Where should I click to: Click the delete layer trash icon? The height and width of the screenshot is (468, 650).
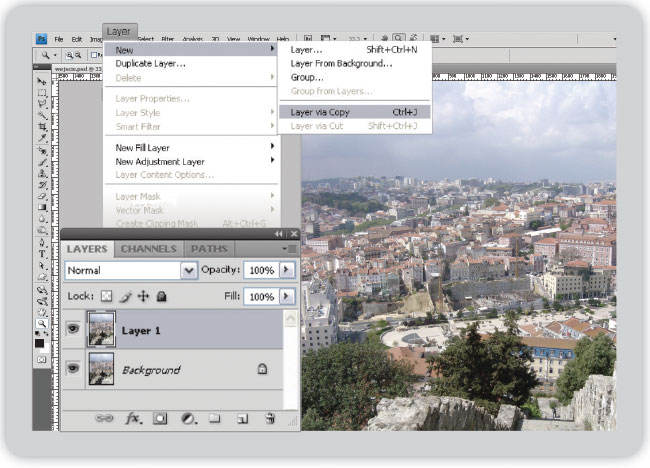tap(270, 418)
